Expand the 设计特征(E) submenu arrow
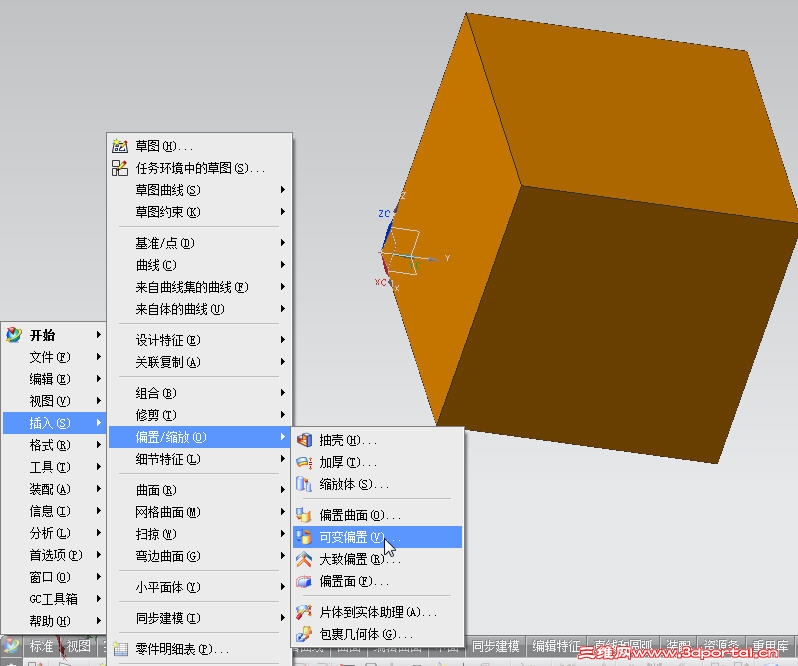 pyautogui.click(x=282, y=339)
